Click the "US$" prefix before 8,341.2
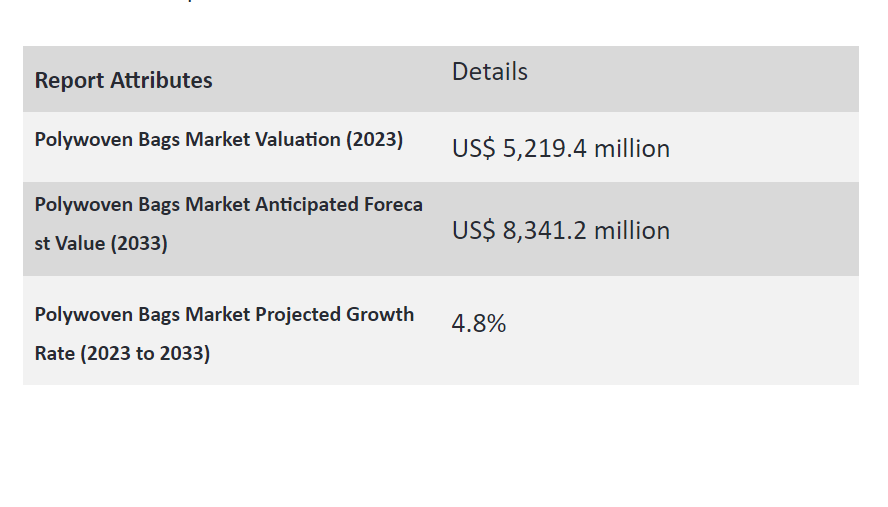This screenshot has height=507, width=888. click(x=473, y=231)
